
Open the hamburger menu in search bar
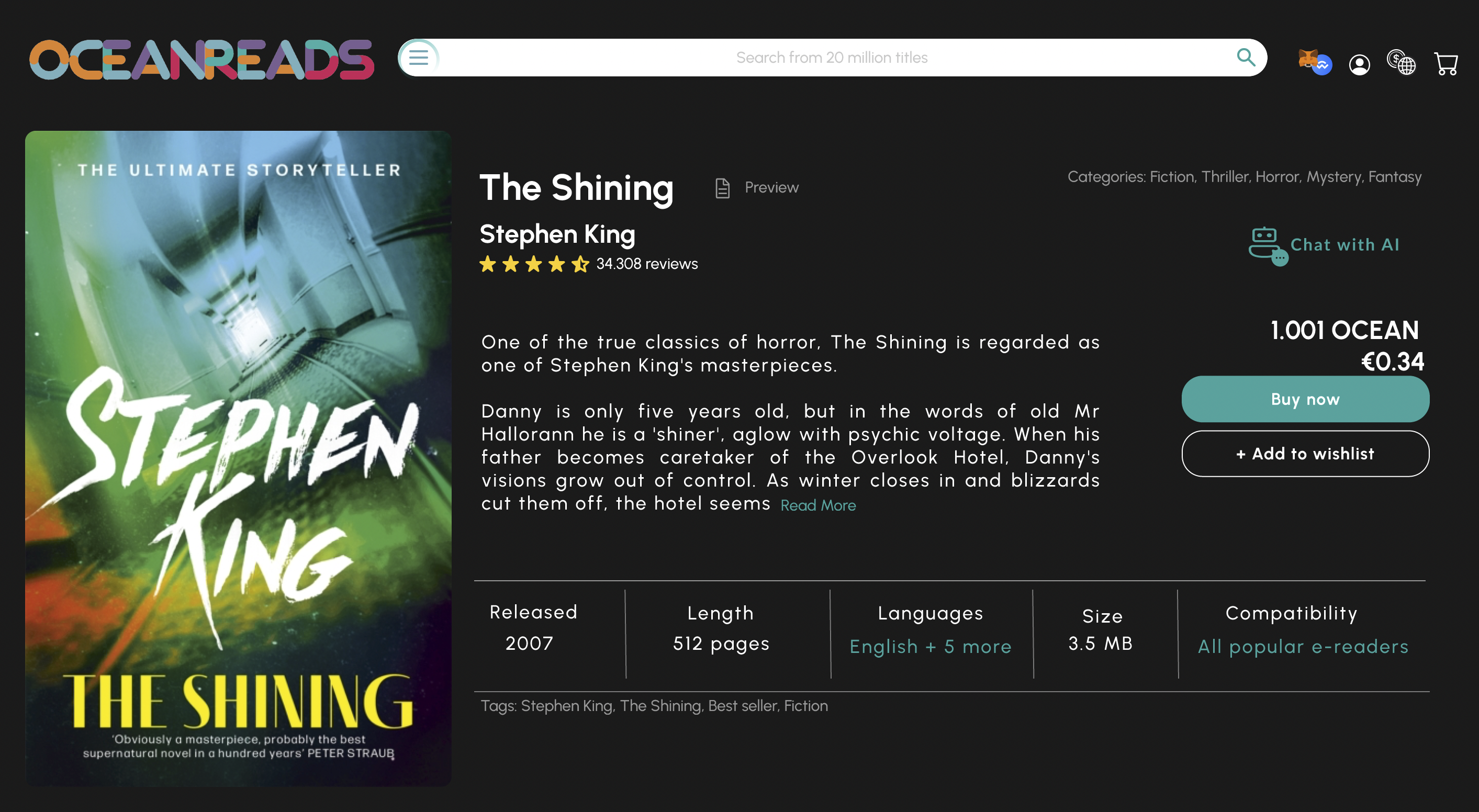click(x=419, y=58)
